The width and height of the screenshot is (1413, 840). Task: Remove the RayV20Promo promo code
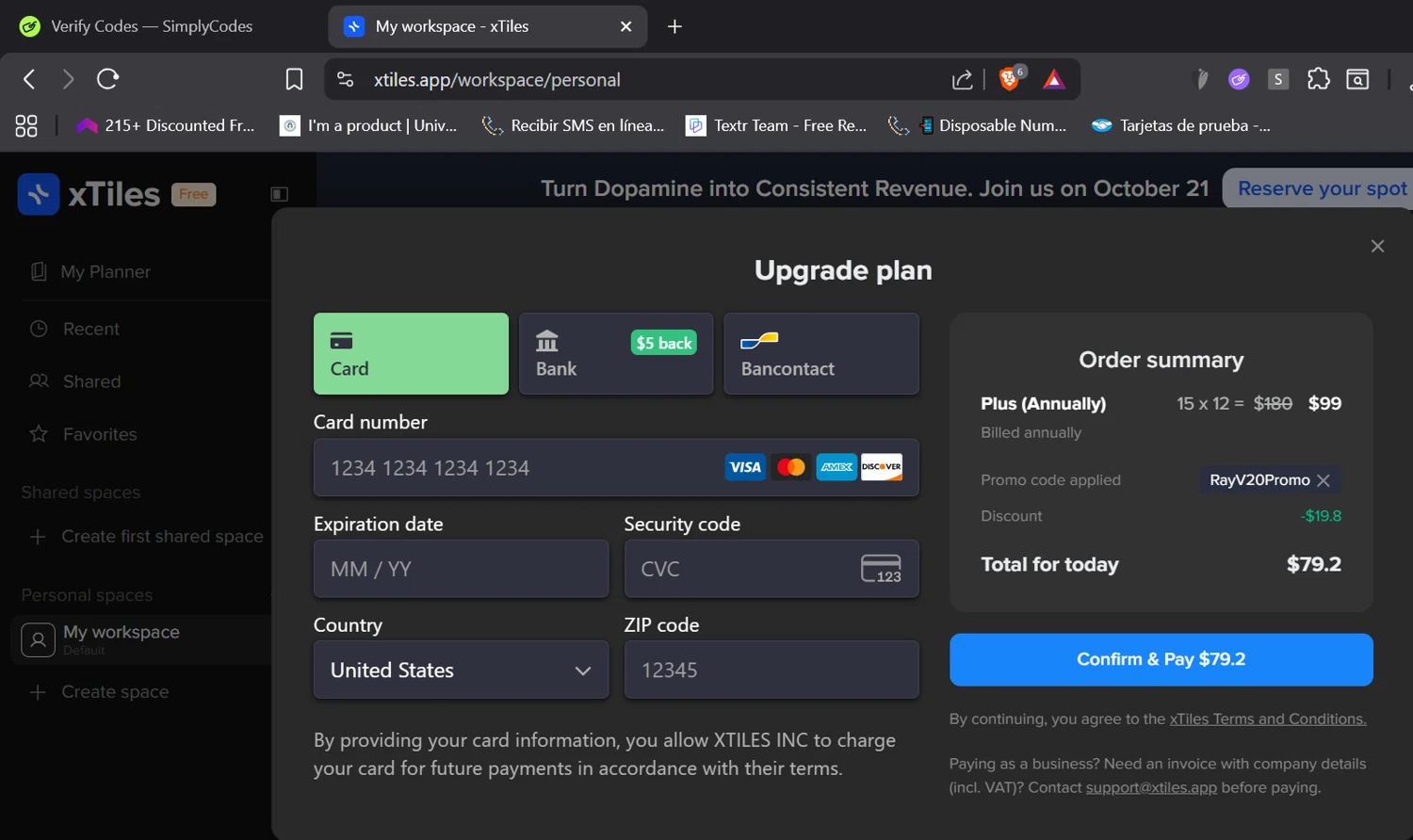click(x=1324, y=480)
